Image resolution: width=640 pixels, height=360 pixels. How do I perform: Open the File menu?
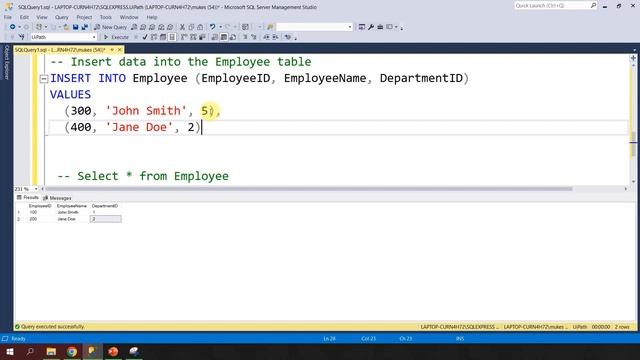[x=8, y=17]
